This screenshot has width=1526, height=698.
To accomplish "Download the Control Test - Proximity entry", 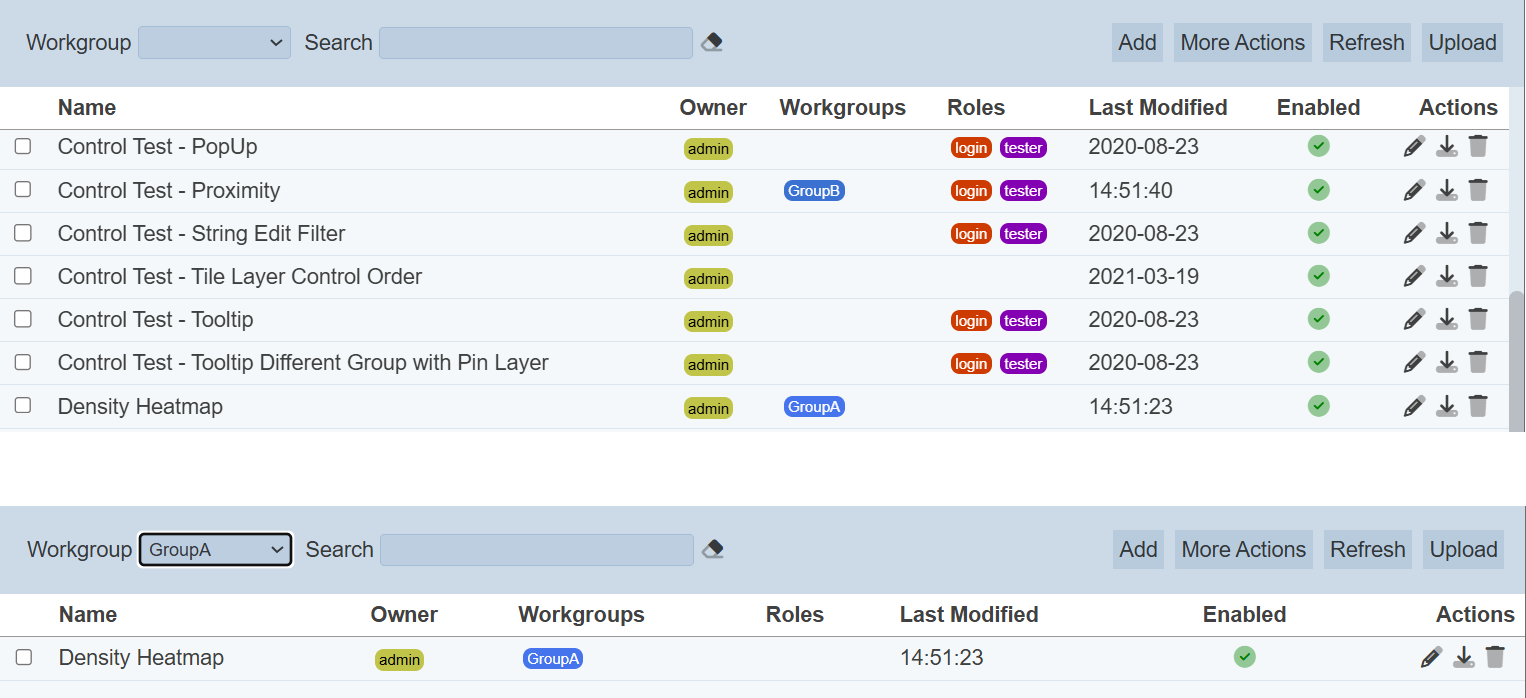I will tap(1446, 190).
